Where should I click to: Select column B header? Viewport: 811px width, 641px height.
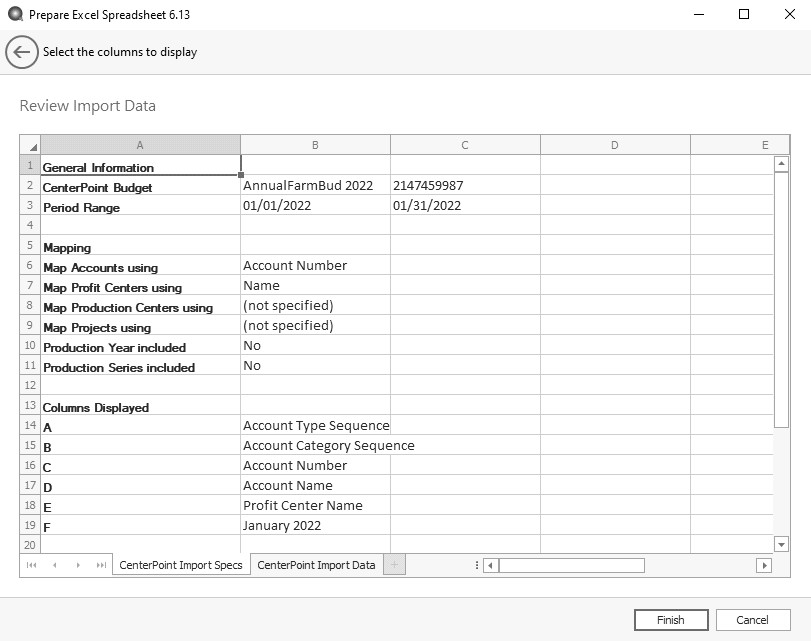pyautogui.click(x=315, y=145)
